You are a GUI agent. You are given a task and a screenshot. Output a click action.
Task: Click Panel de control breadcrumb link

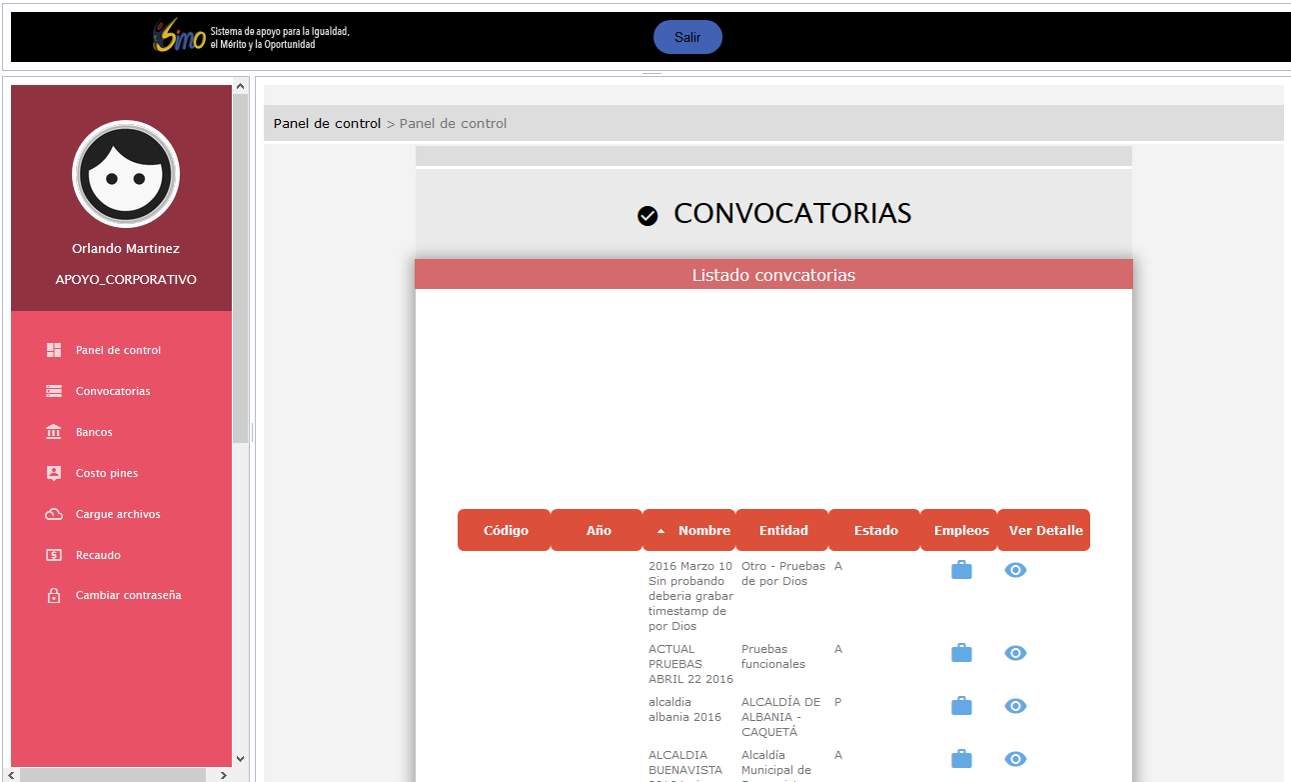327,124
